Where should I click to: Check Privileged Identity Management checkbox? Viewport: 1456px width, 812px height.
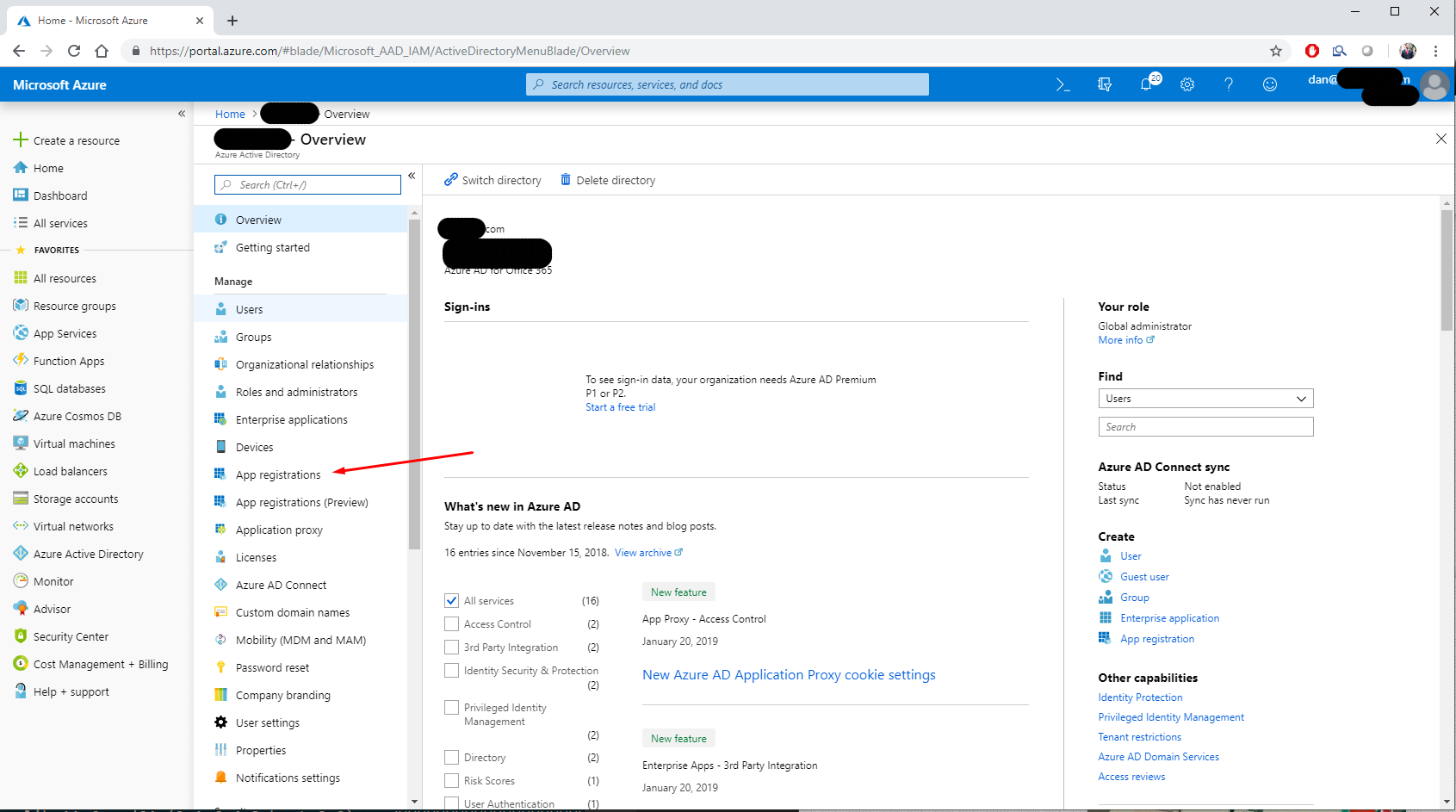pyautogui.click(x=451, y=707)
